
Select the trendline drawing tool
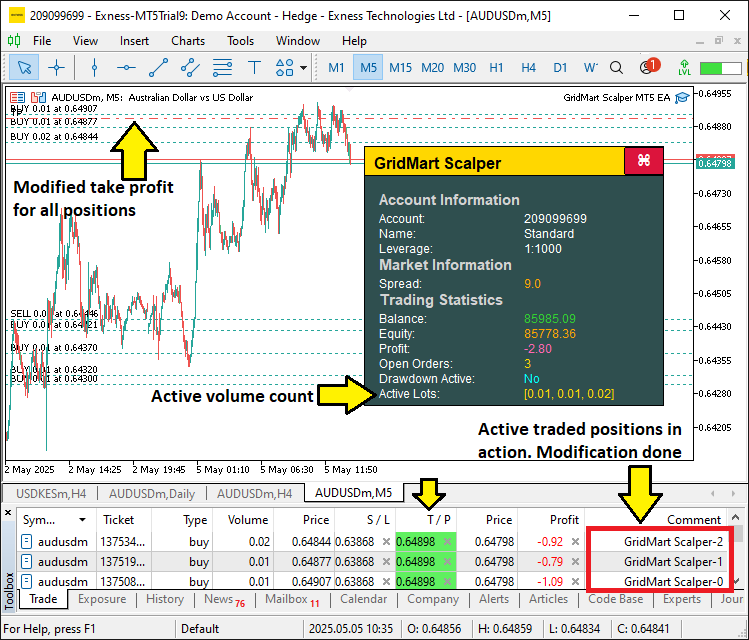pos(158,68)
